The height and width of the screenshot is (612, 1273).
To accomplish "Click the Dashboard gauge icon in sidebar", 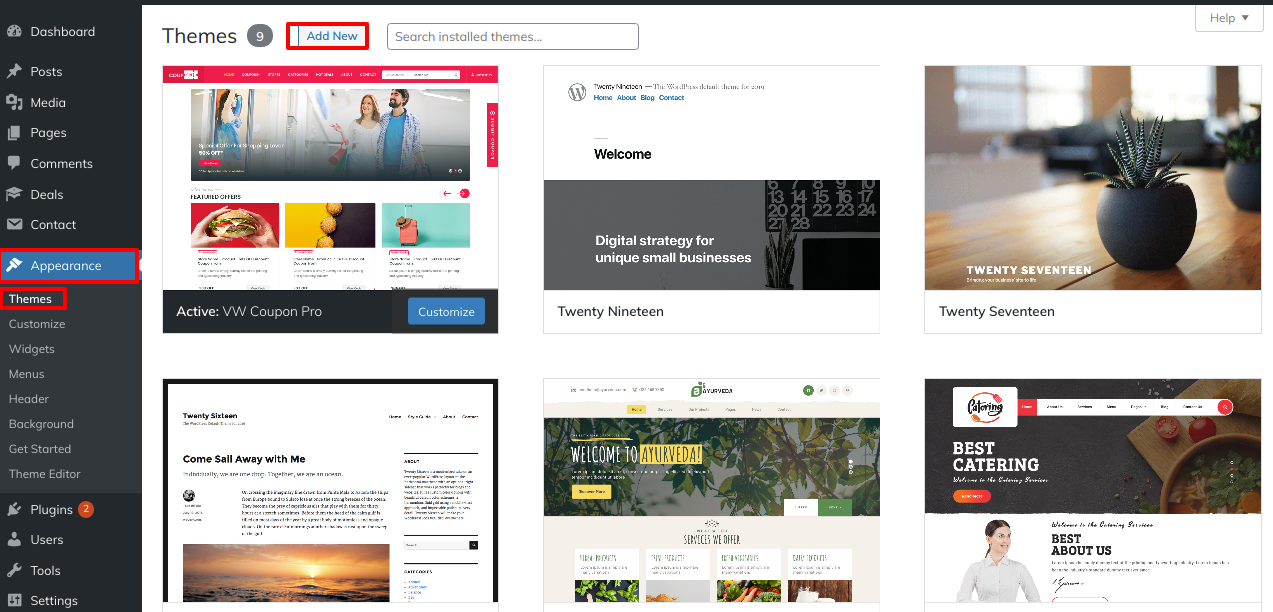I will (14, 32).
